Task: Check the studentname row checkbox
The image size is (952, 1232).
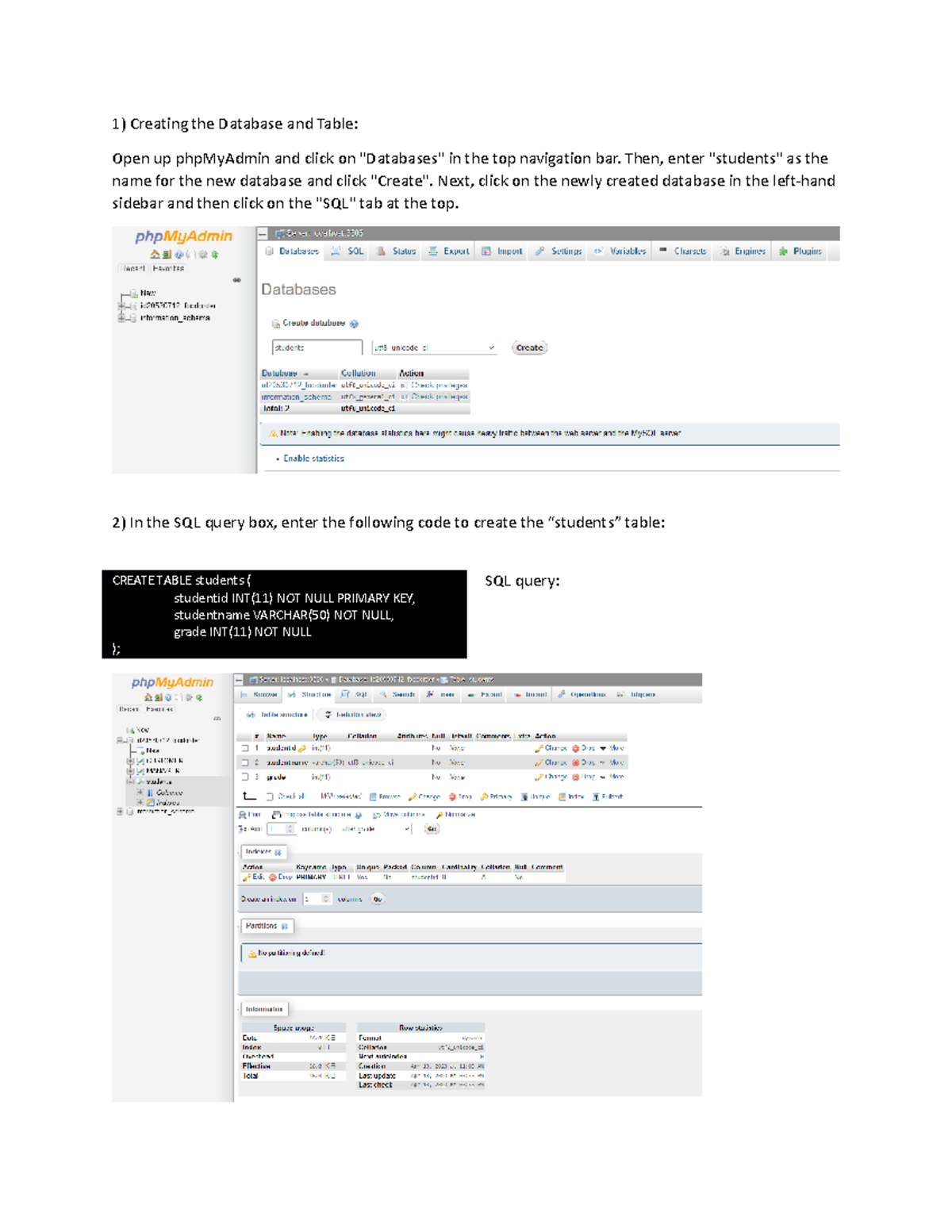Action: (246, 762)
